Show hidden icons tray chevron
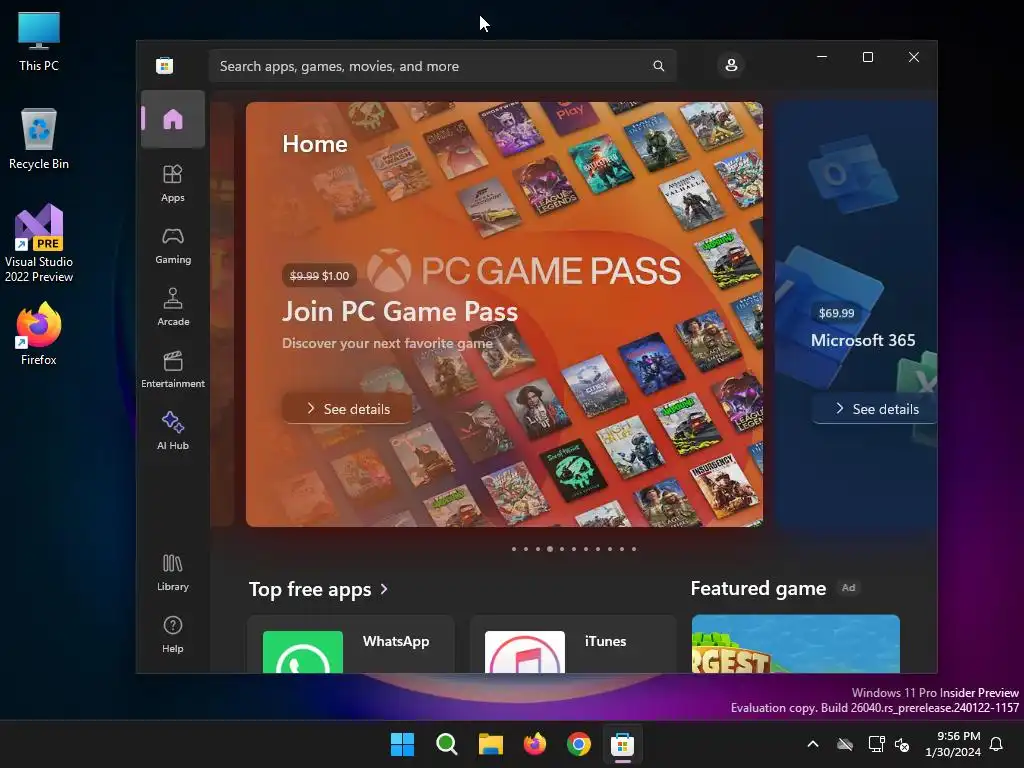 [x=813, y=744]
